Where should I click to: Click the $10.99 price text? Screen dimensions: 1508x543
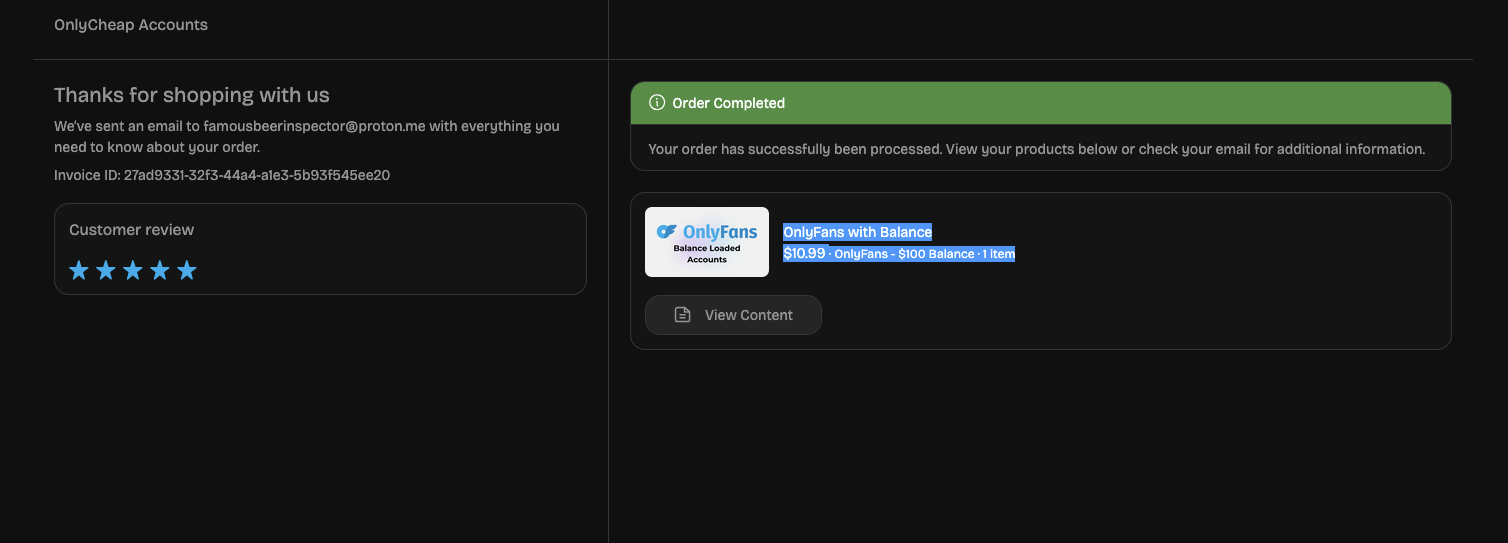point(804,254)
